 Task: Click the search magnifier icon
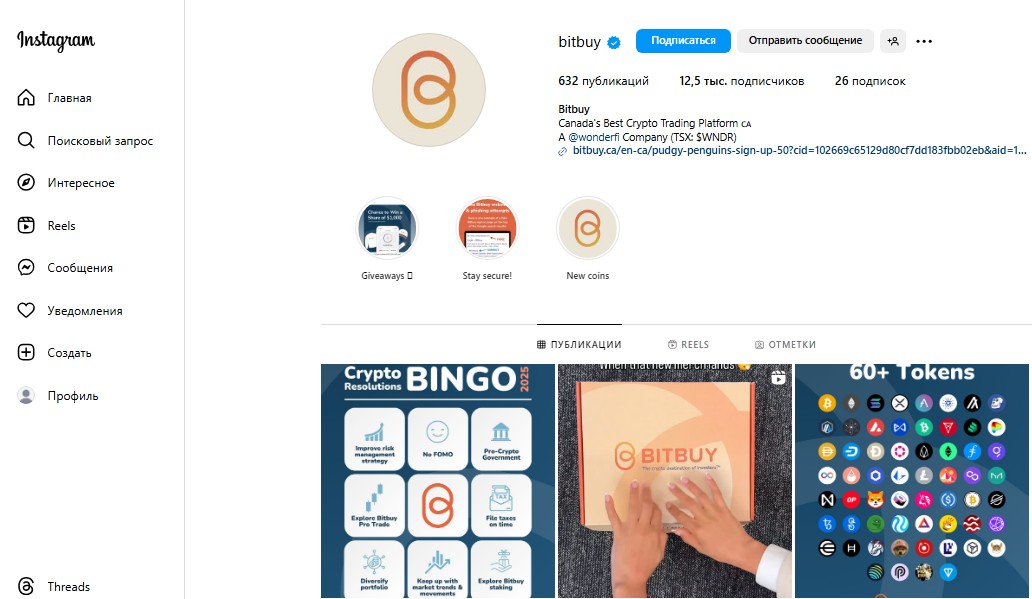(x=26, y=140)
